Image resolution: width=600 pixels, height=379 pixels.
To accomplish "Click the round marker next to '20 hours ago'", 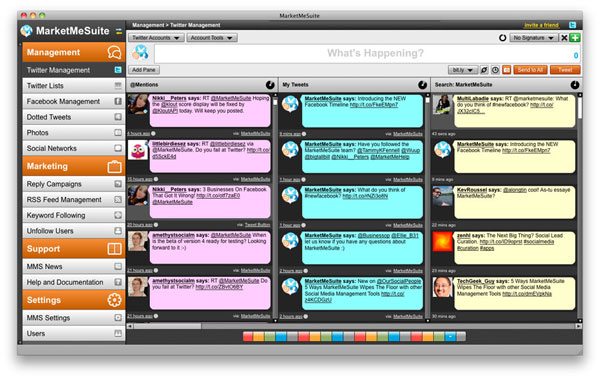I will coord(156,225).
